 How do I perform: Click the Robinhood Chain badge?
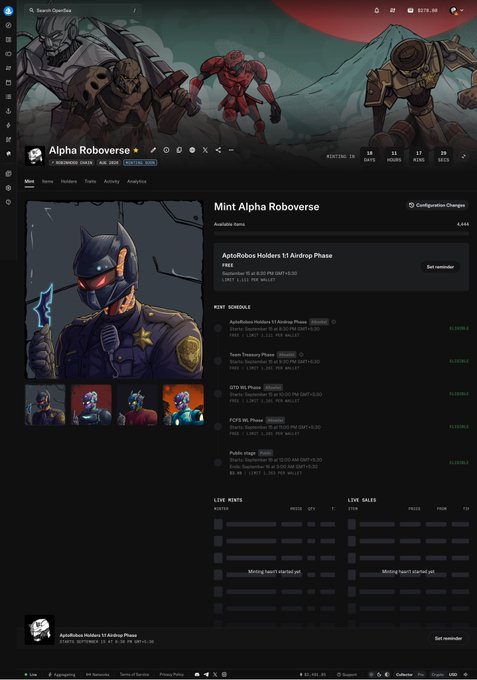(x=72, y=163)
